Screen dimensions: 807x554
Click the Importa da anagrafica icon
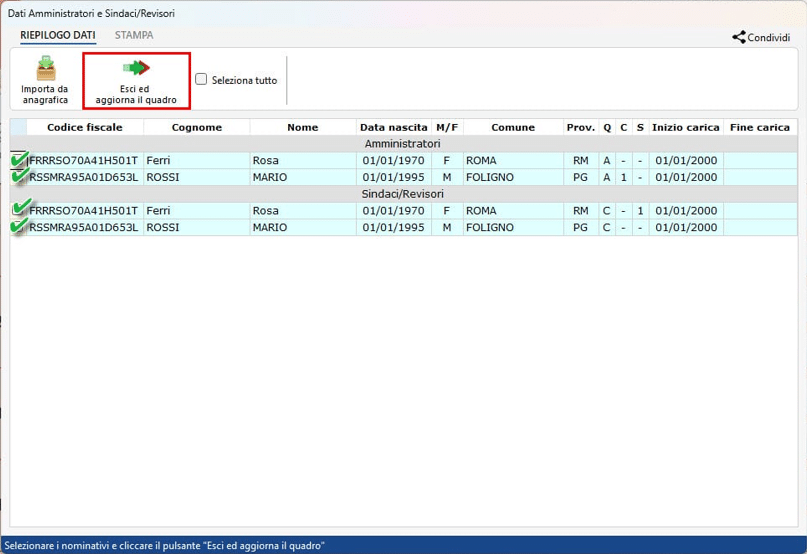45,68
